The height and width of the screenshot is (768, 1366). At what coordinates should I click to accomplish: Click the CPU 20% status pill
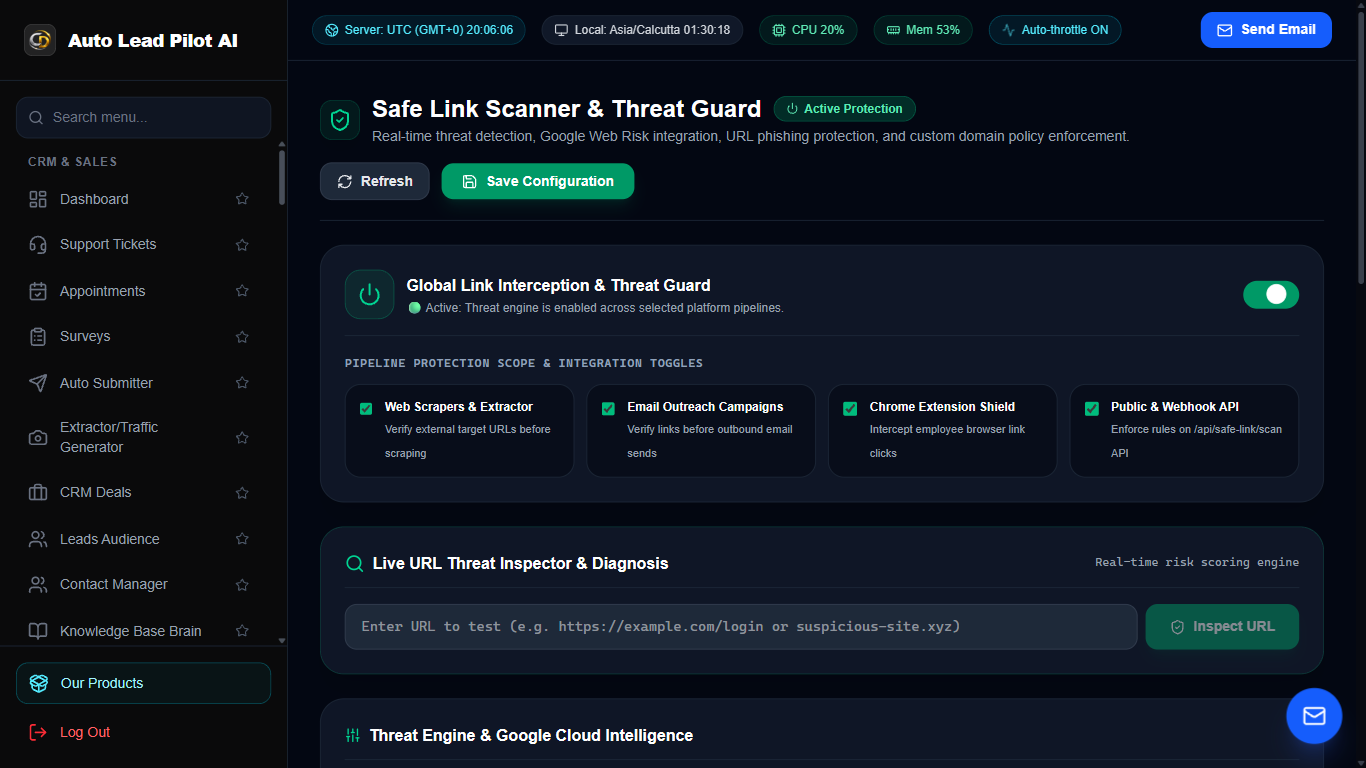coord(809,30)
